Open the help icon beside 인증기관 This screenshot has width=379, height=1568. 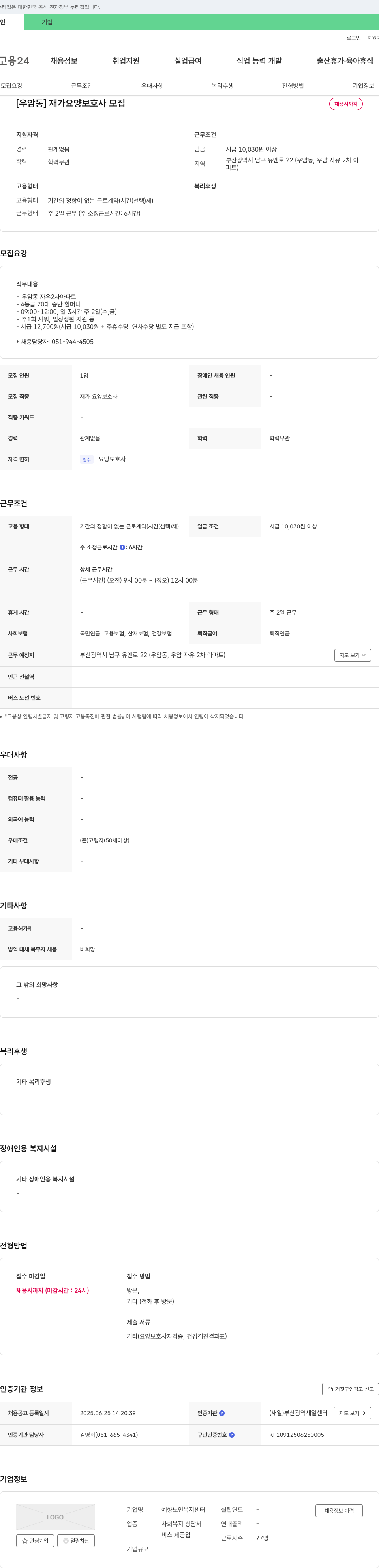221,1413
